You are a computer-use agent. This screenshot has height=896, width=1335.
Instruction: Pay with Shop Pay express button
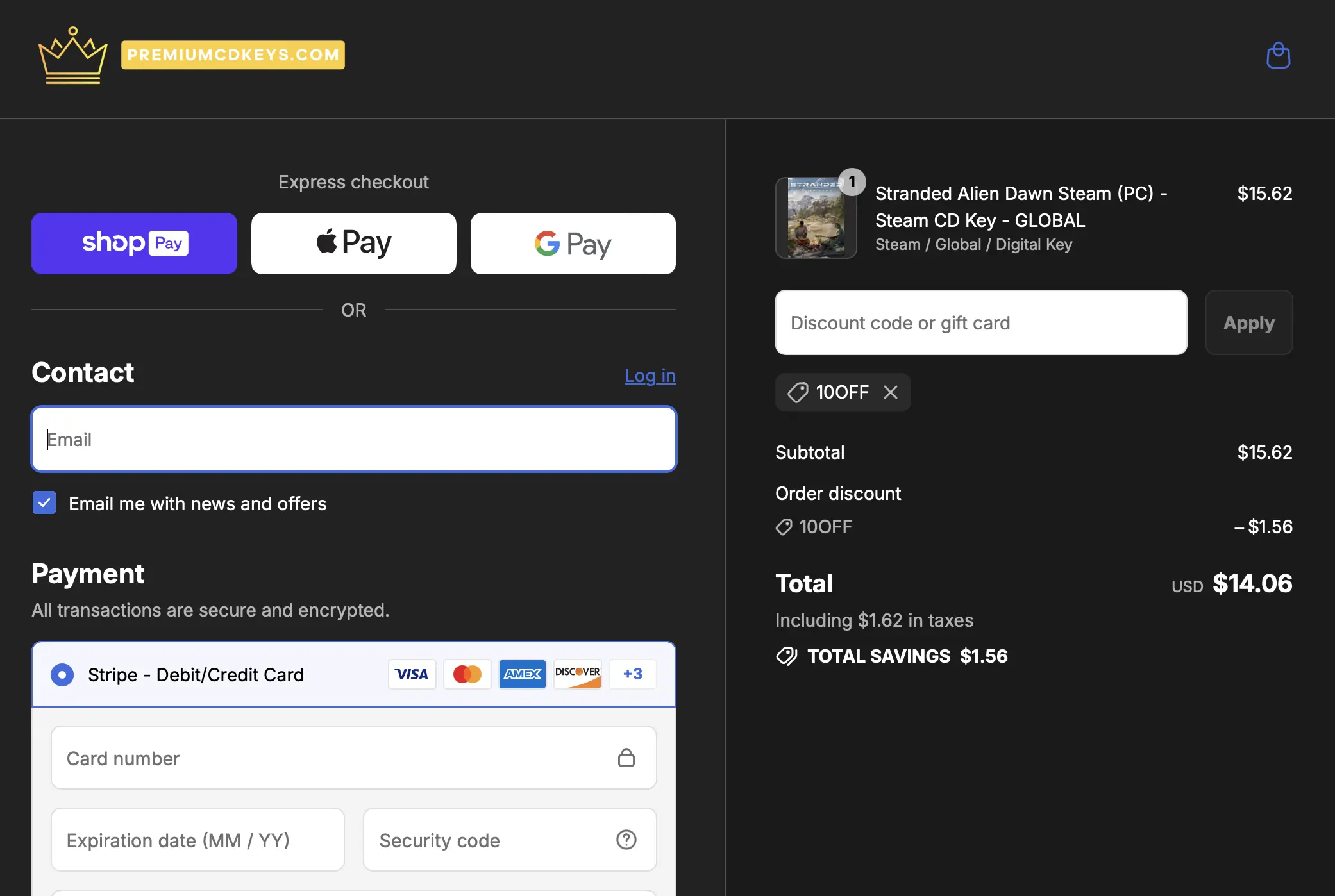(134, 244)
